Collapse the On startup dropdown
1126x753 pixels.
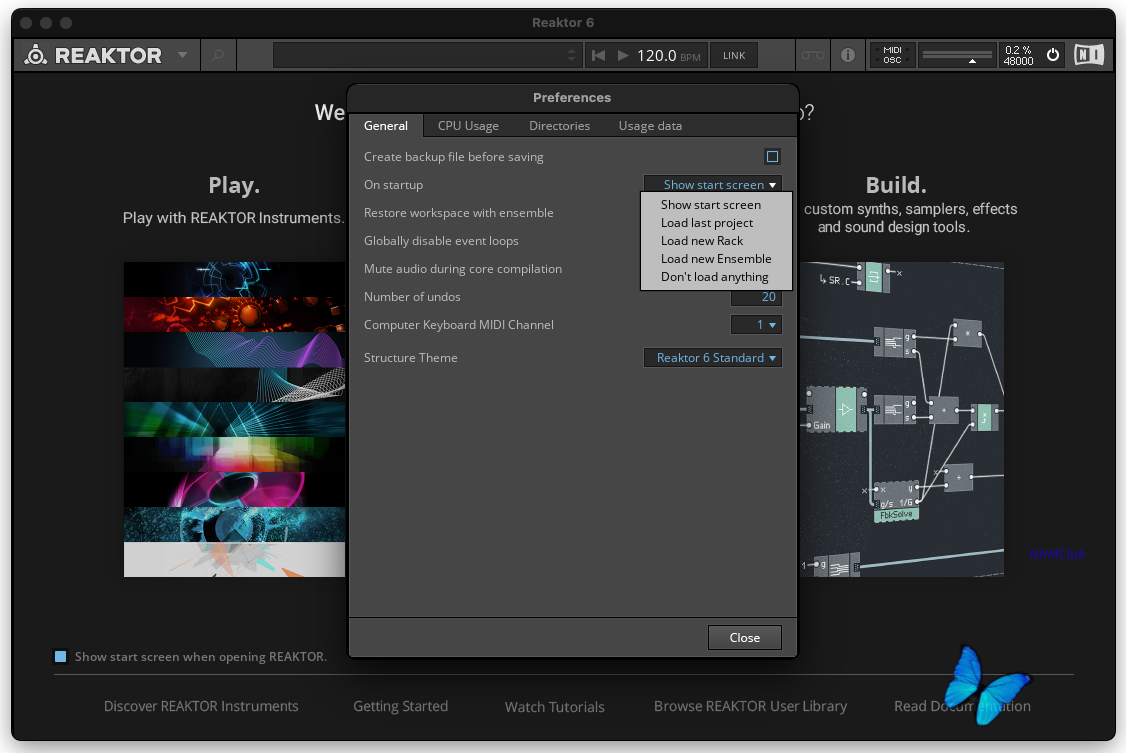[713, 184]
